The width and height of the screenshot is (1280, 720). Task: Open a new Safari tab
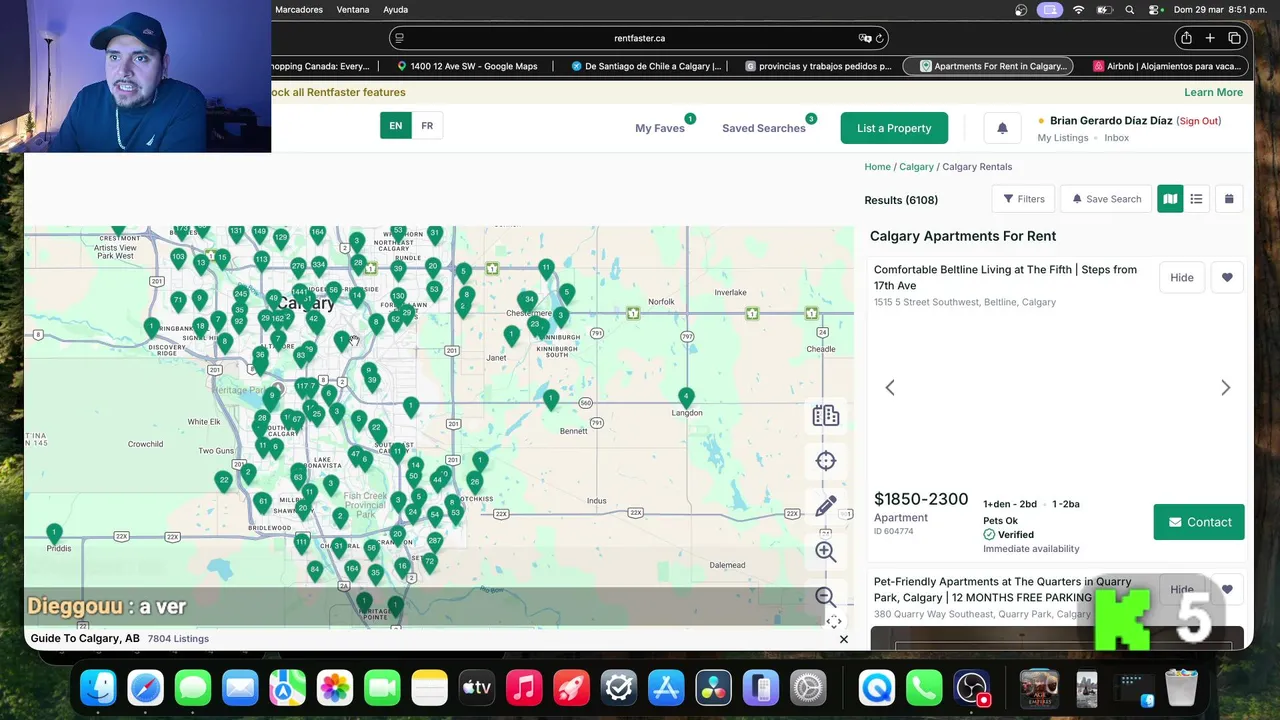[1210, 38]
